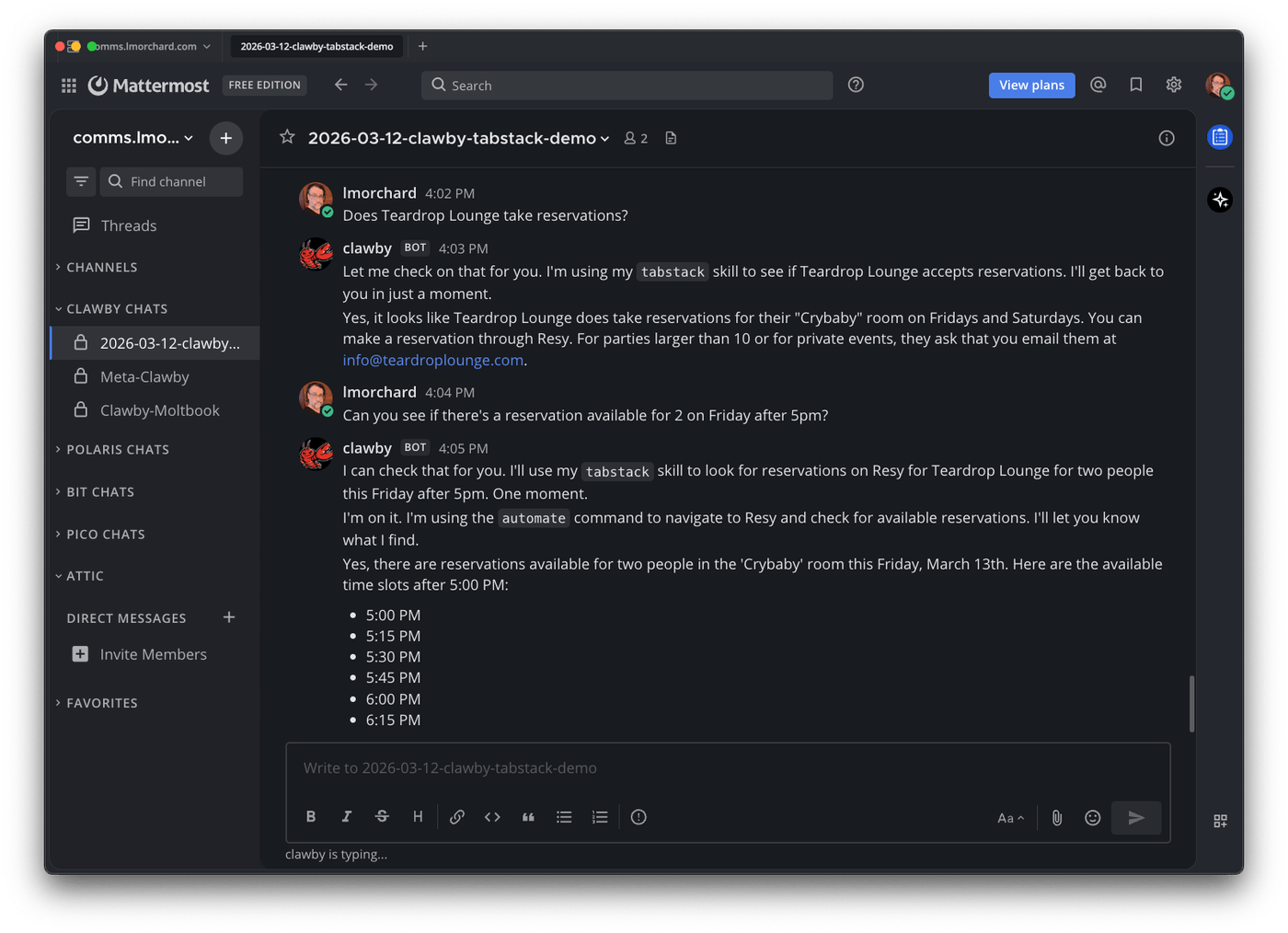Click the Bold formatting icon

311,817
